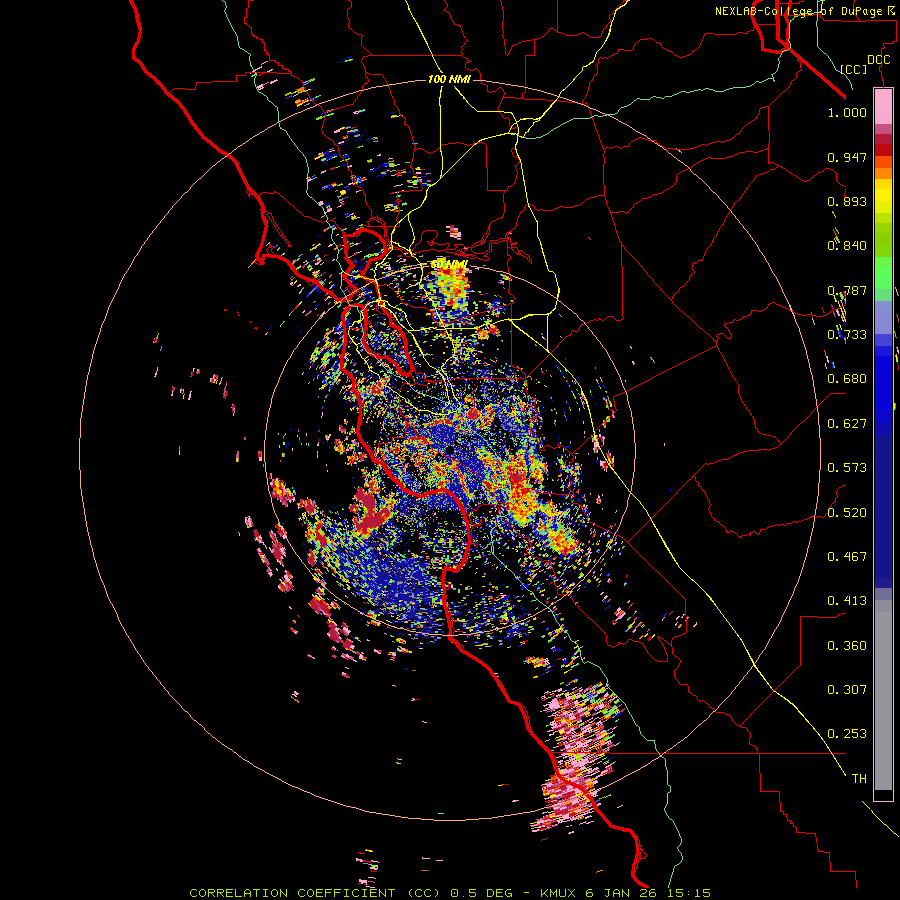
Task: Pick the yellow segment of the color bar
Action: tap(883, 197)
